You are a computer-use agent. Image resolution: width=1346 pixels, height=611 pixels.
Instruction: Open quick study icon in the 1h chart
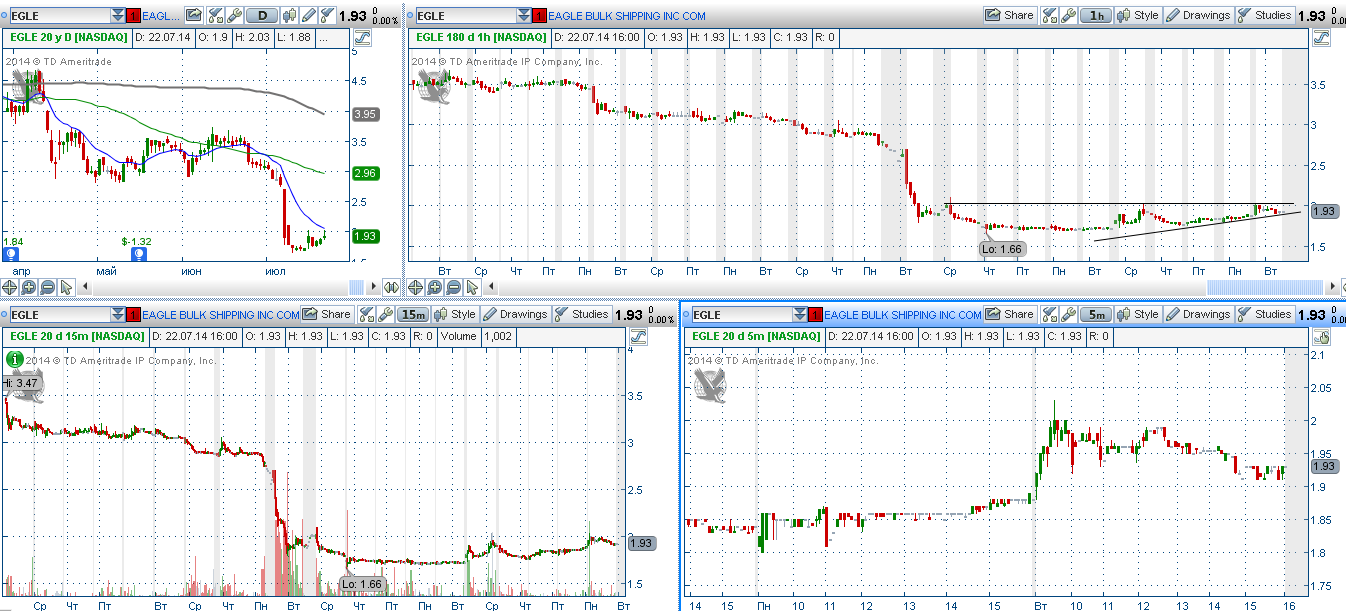coord(1050,15)
